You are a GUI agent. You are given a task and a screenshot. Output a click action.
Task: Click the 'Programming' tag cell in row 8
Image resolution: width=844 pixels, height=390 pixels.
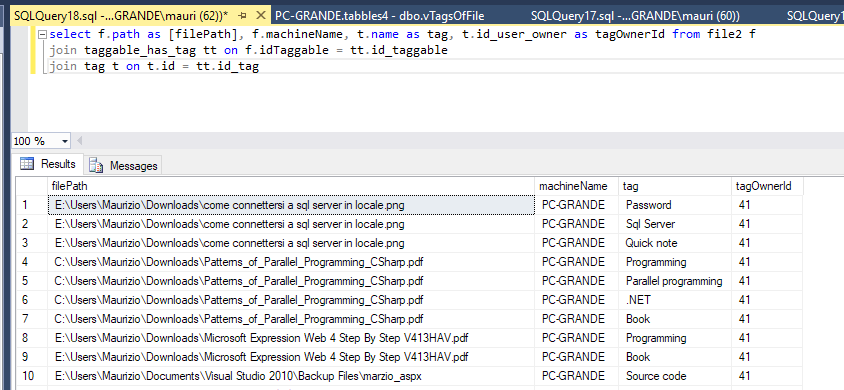pyautogui.click(x=675, y=338)
